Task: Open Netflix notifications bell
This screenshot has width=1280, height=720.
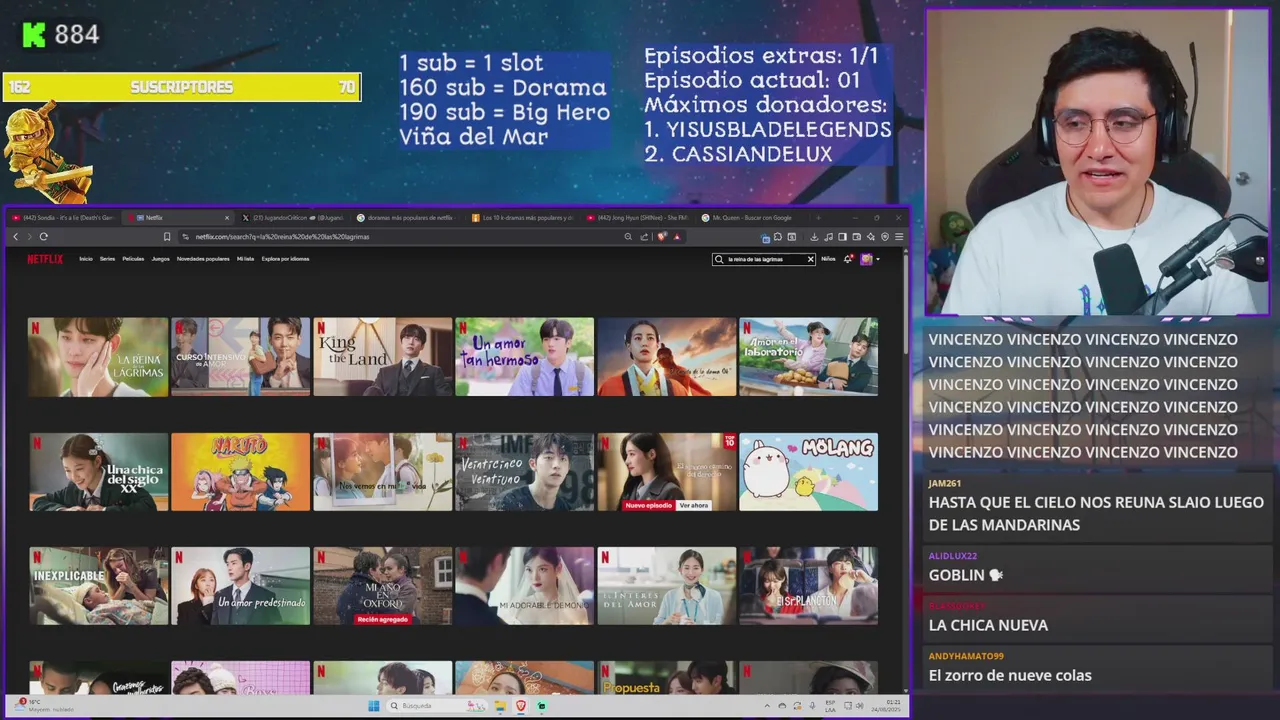Action: point(848,259)
